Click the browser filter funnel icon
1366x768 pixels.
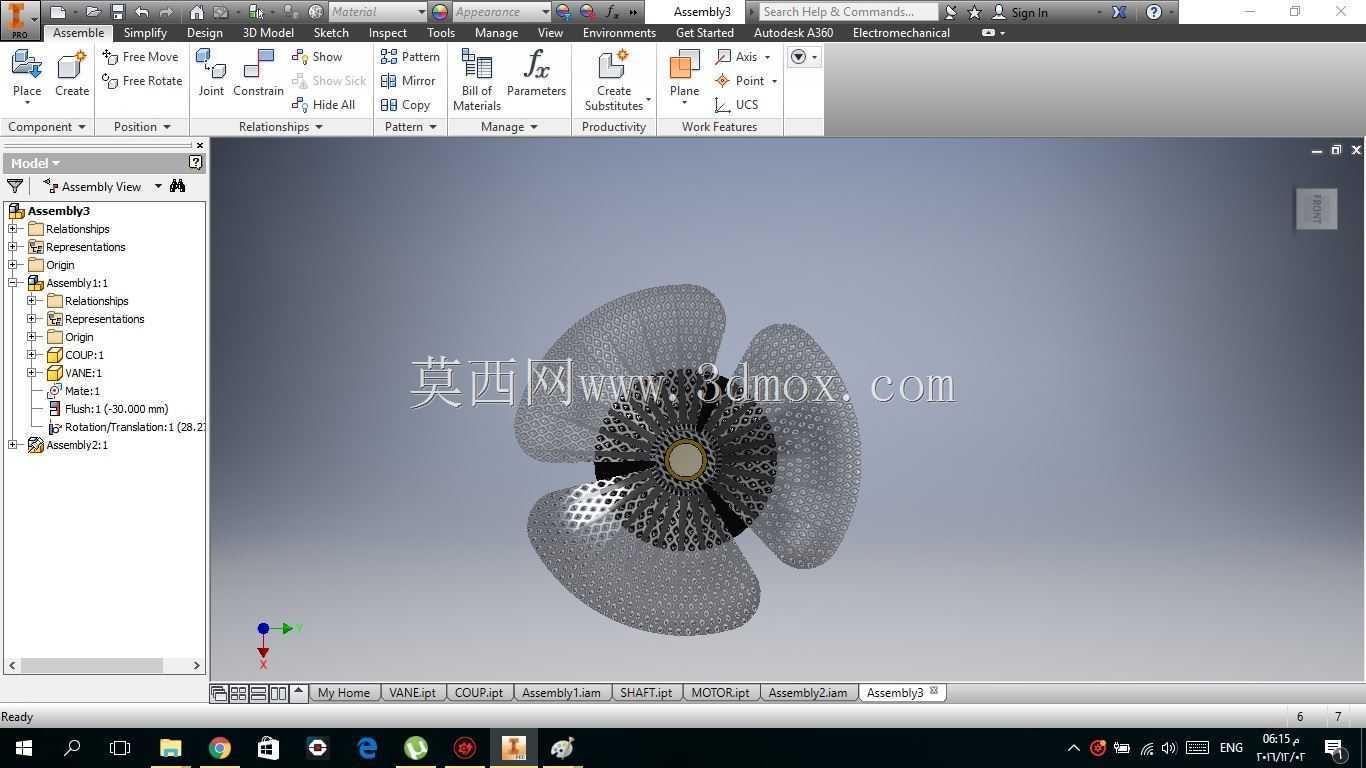[15, 186]
